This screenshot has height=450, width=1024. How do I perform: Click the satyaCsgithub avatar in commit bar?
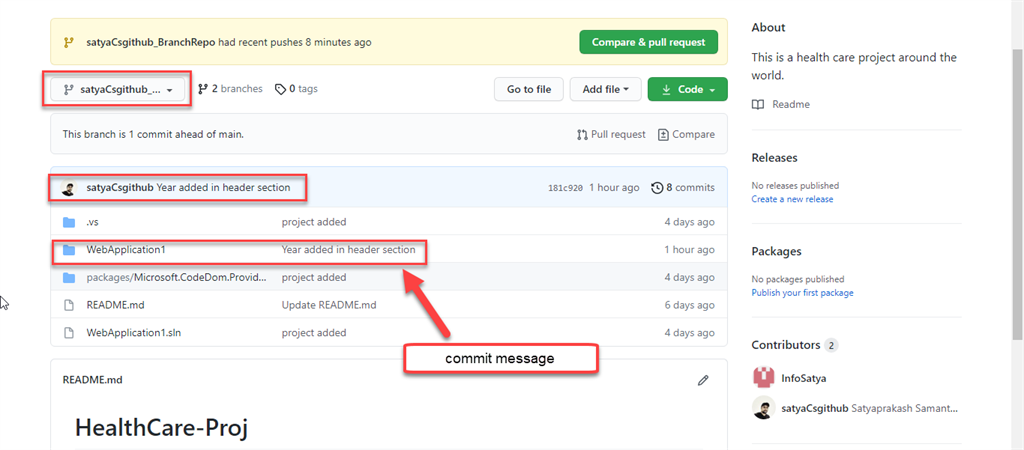(x=69, y=188)
